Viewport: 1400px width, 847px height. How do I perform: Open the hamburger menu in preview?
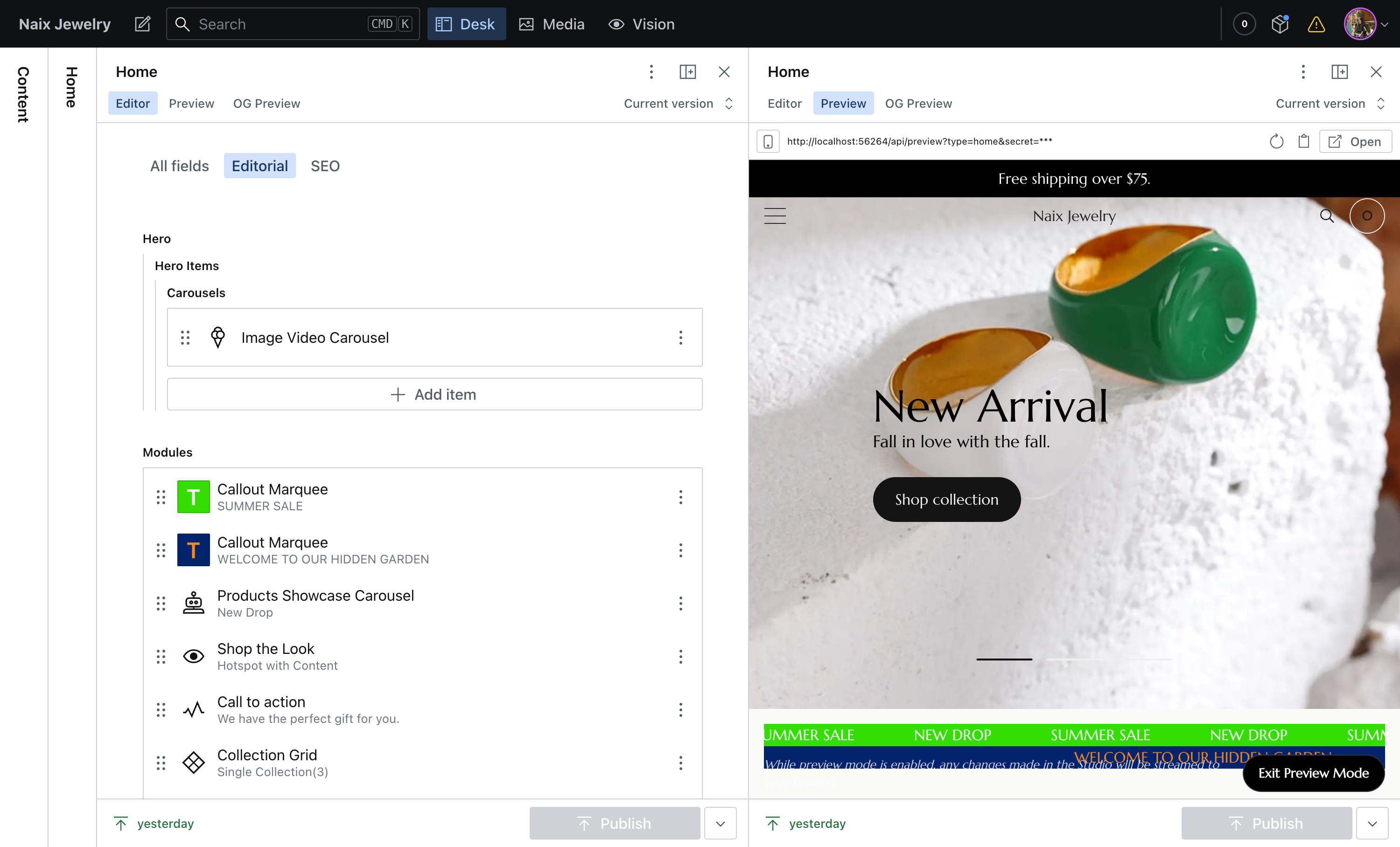coord(774,216)
